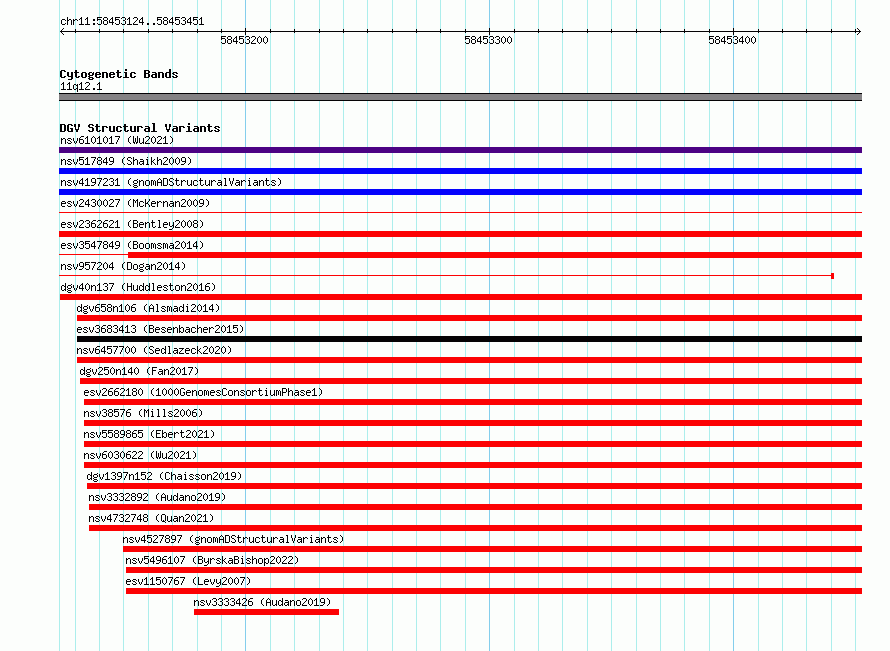Image resolution: width=890 pixels, height=651 pixels.
Task: Click the dark purple nsv6101017 variant bar
Action: click(460, 150)
